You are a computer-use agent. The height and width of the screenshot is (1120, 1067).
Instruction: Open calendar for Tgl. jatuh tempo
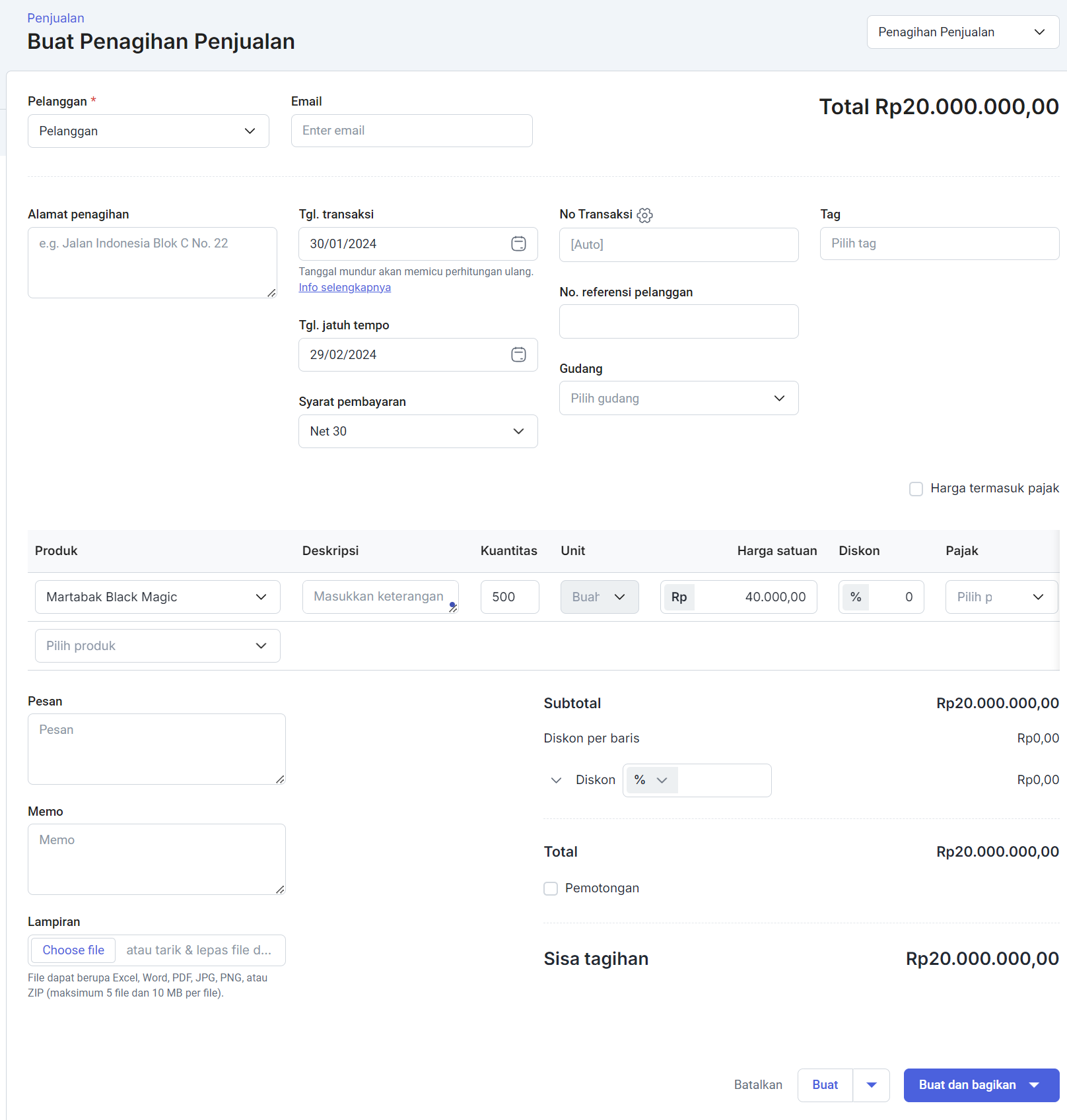pyautogui.click(x=519, y=354)
